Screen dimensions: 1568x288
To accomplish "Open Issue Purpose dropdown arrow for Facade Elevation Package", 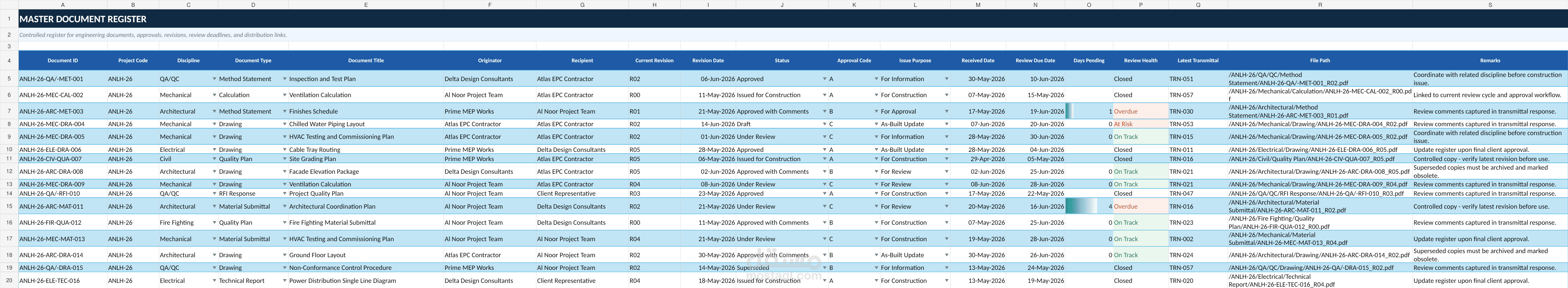I will [x=946, y=171].
